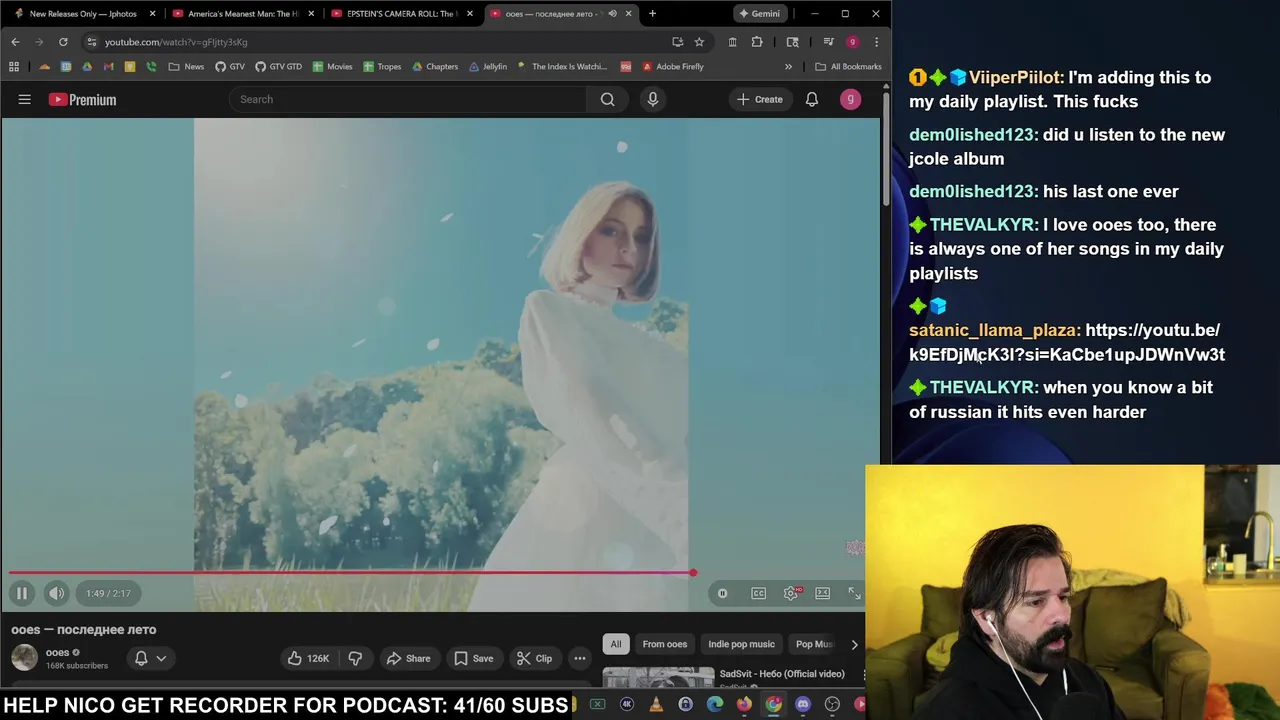This screenshot has width=1280, height=720.
Task: Turn on closed captions
Action: [x=759, y=593]
